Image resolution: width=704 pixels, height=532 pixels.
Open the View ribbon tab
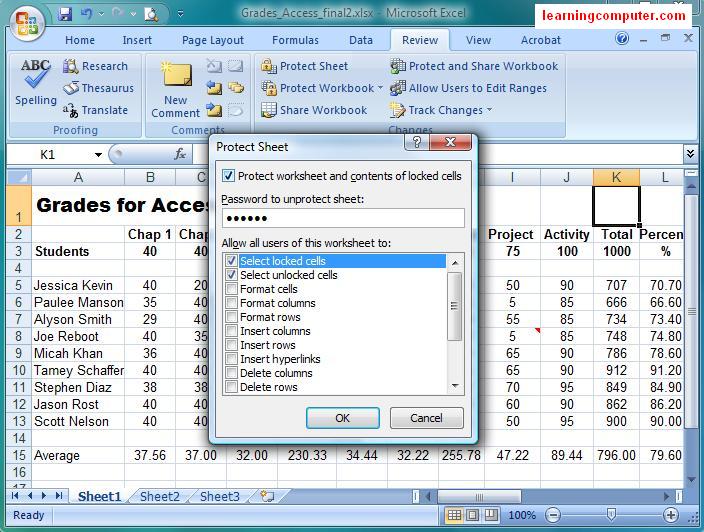pyautogui.click(x=478, y=40)
